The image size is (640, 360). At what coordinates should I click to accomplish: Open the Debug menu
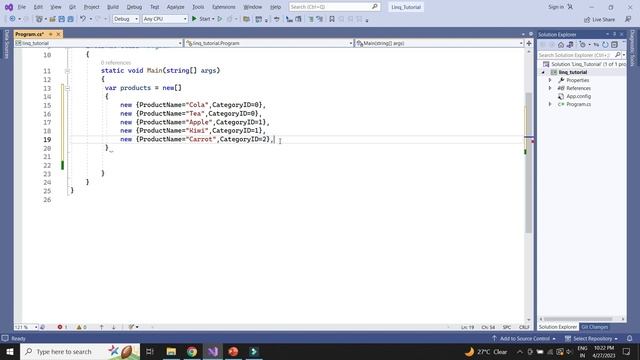[x=134, y=7]
